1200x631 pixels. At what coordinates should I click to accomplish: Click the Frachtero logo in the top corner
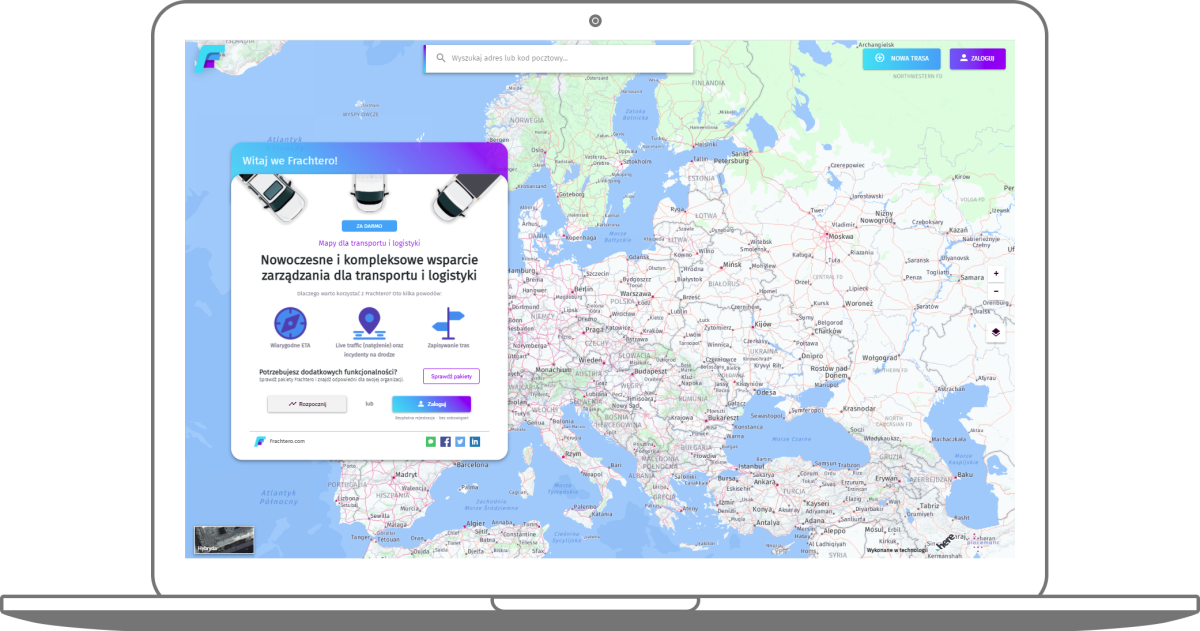tap(210, 58)
